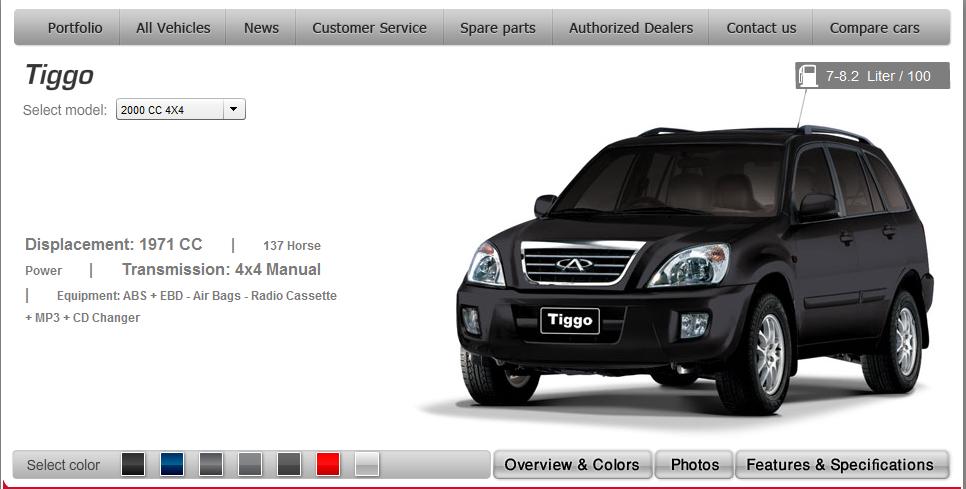Click the Tiggo title heading
This screenshot has height=489, width=966.
pyautogui.click(x=59, y=76)
